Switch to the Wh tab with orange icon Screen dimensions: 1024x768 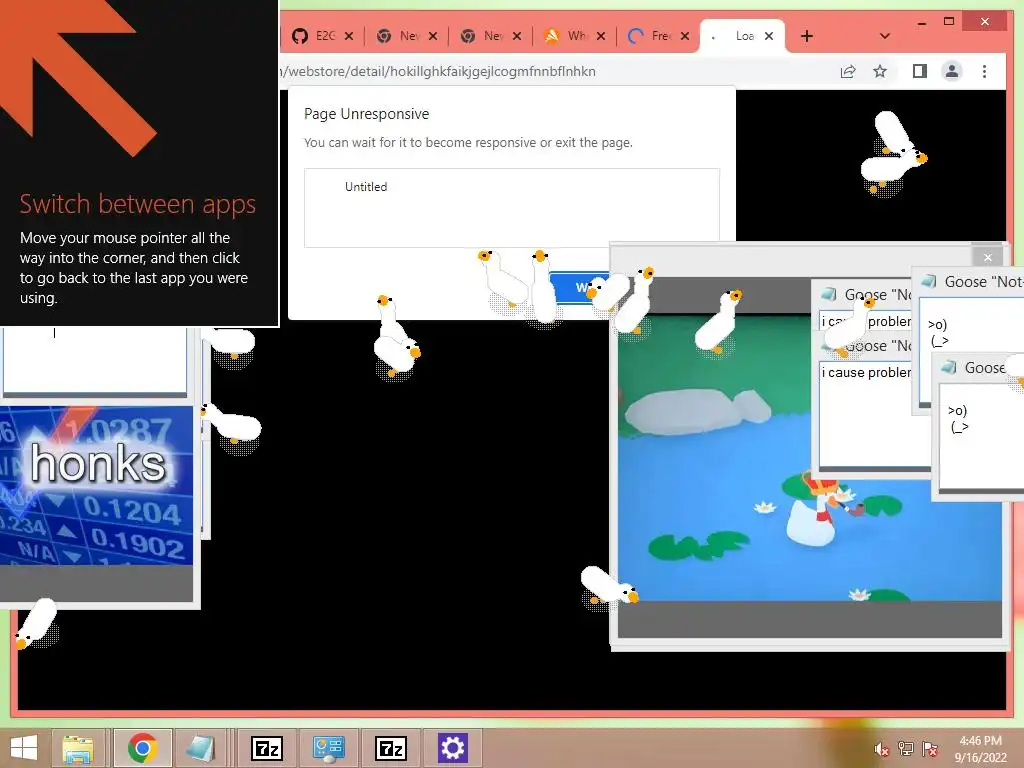(566, 36)
